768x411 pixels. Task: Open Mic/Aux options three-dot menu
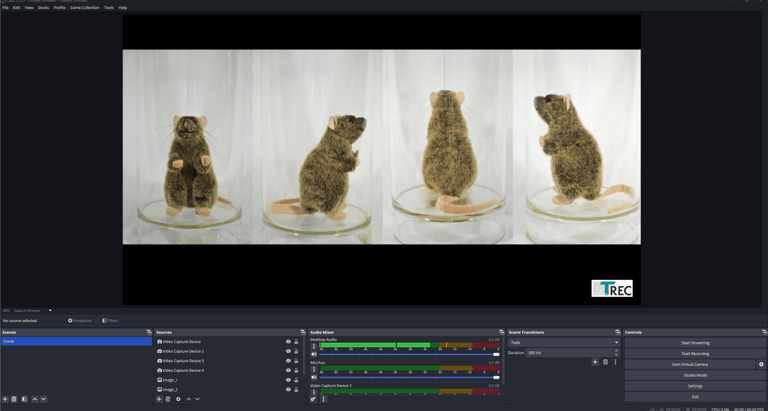314,369
